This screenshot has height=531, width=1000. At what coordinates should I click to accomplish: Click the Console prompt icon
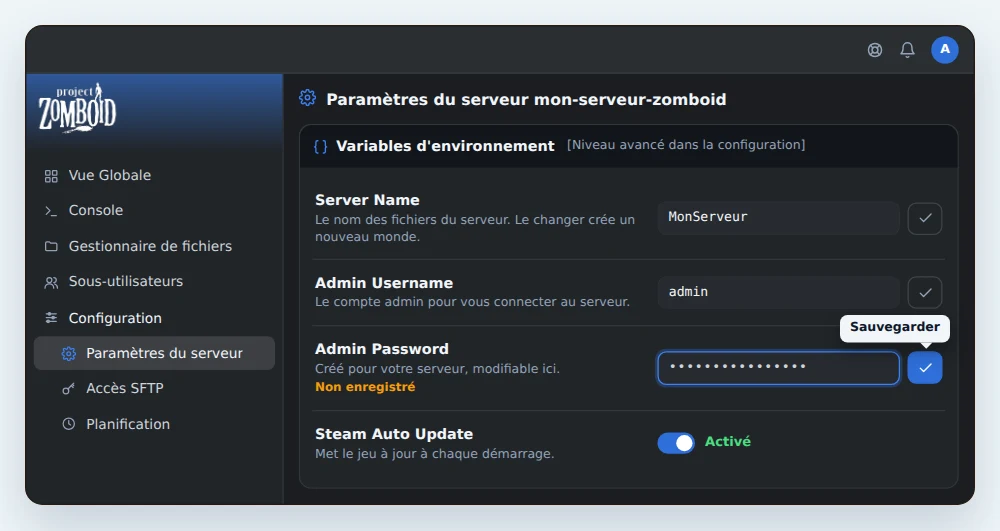pos(51,211)
